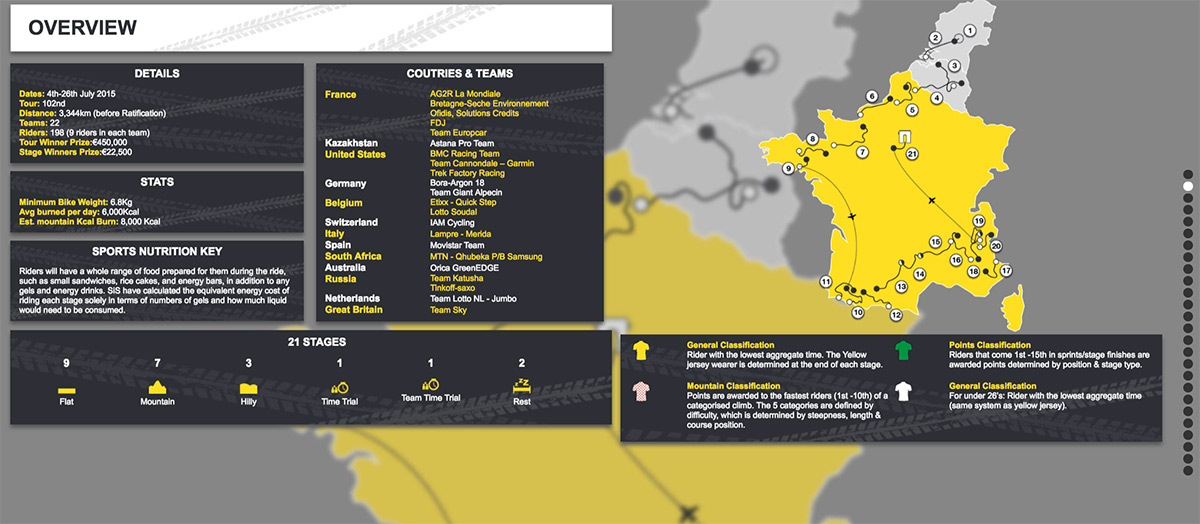Click the Trek Factory Racing team
This screenshot has width=1200, height=524.
point(467,173)
